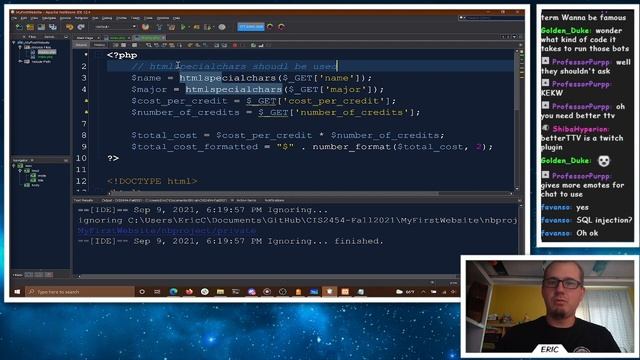The width and height of the screenshot is (640, 360).
Task: Switch to the first PHP editor tab
Action: (x=118, y=38)
